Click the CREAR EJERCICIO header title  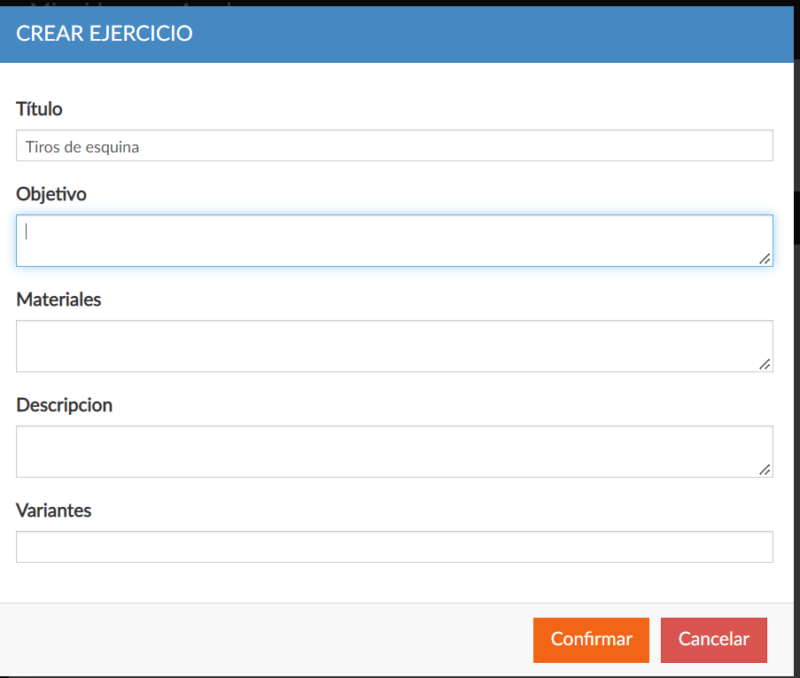pos(104,34)
